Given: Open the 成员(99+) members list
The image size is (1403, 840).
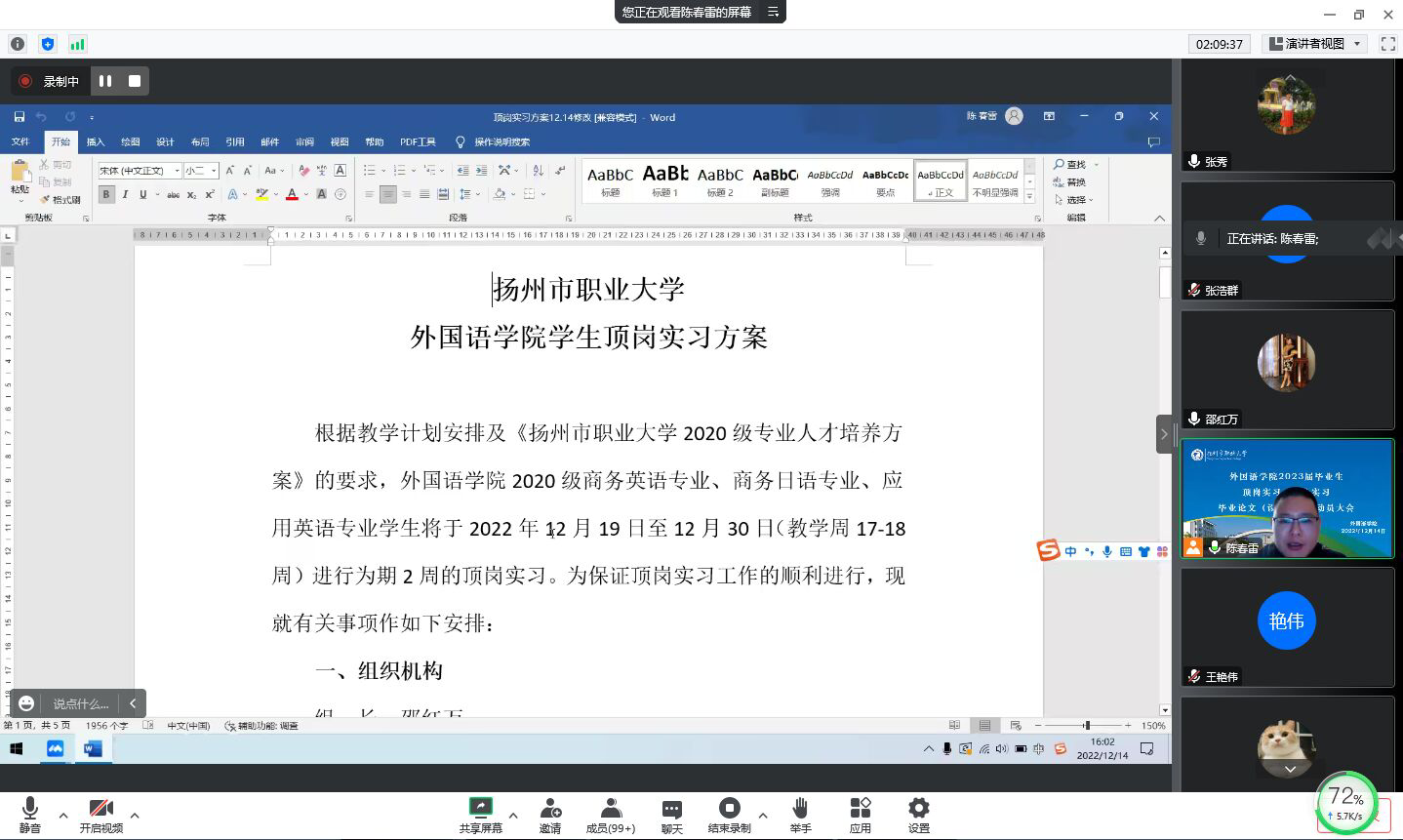Looking at the screenshot, I should 611,815.
